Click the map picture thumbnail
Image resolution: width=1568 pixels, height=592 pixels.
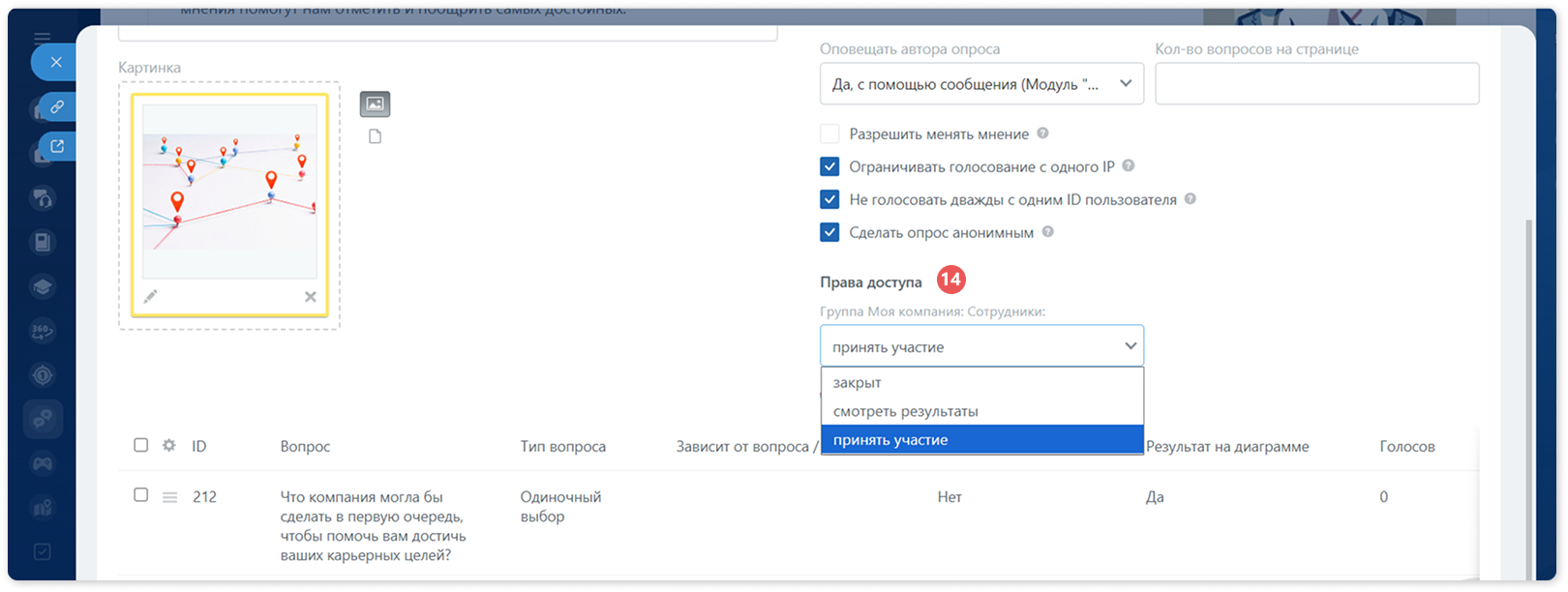click(x=229, y=191)
